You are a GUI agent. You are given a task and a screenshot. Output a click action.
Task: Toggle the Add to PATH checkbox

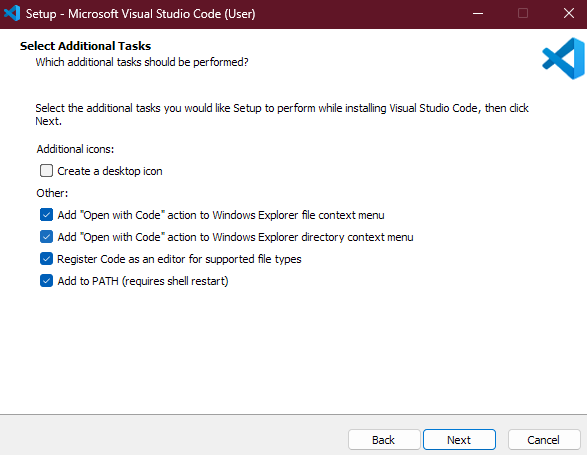(x=46, y=281)
